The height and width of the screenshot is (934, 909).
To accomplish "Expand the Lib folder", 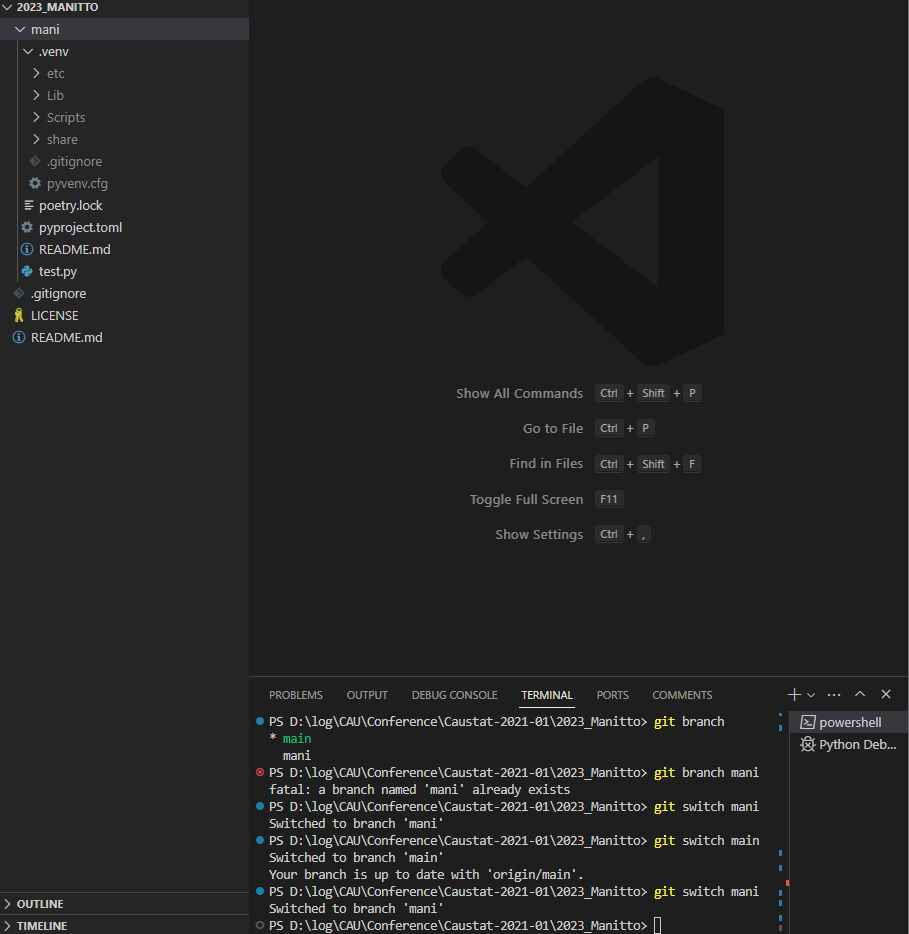I will 36,95.
